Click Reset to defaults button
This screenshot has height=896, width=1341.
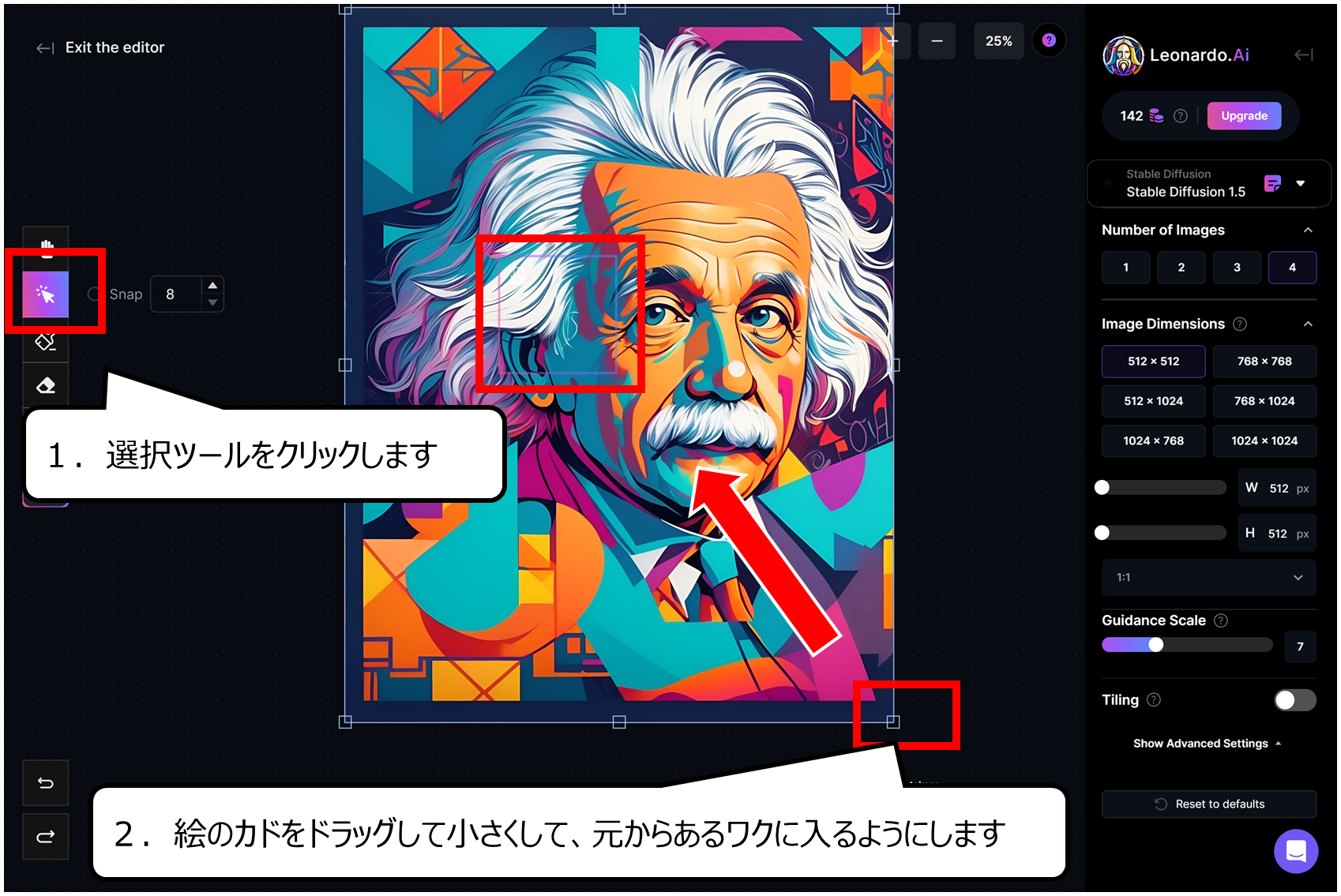(1209, 804)
